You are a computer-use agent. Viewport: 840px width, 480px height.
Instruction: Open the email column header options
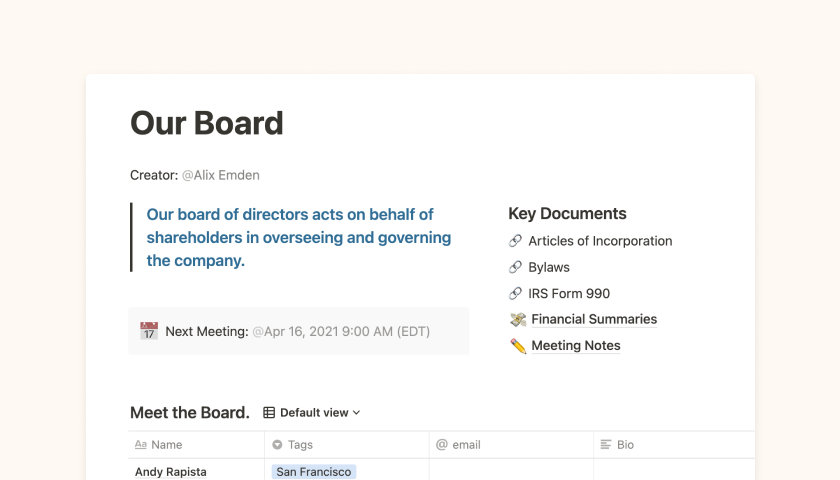click(465, 445)
